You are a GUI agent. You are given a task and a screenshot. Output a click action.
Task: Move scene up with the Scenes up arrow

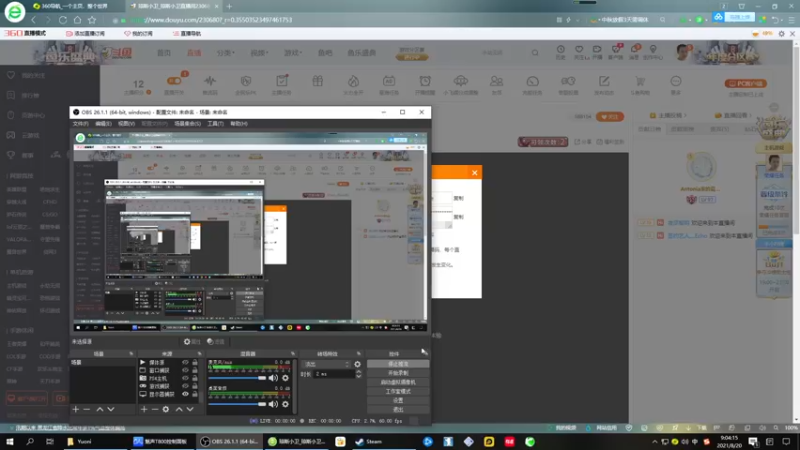pyautogui.click(x=100, y=409)
